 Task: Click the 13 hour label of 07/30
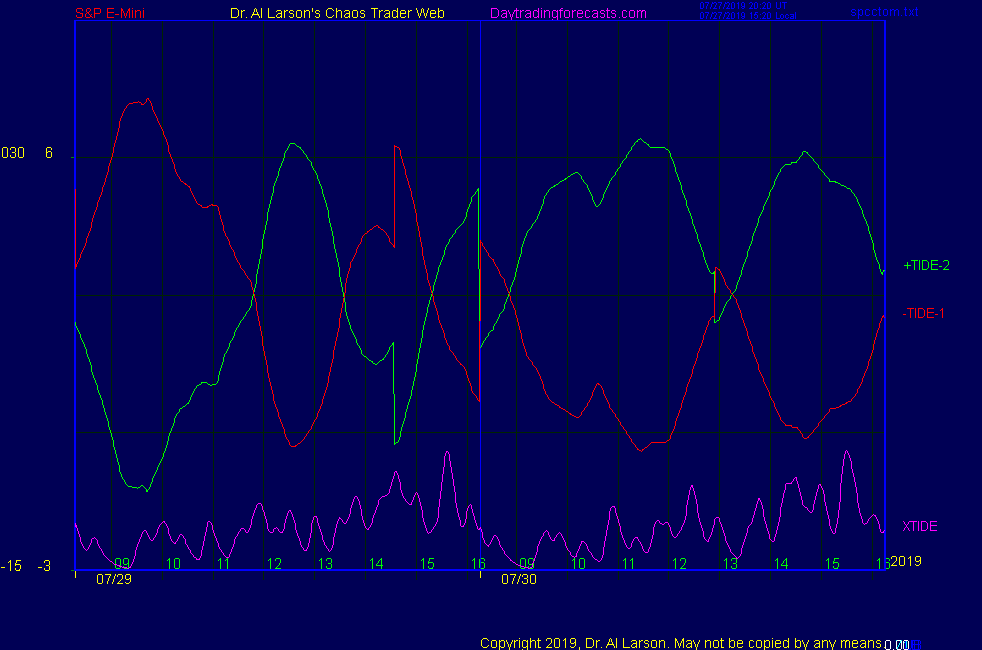tap(730, 564)
